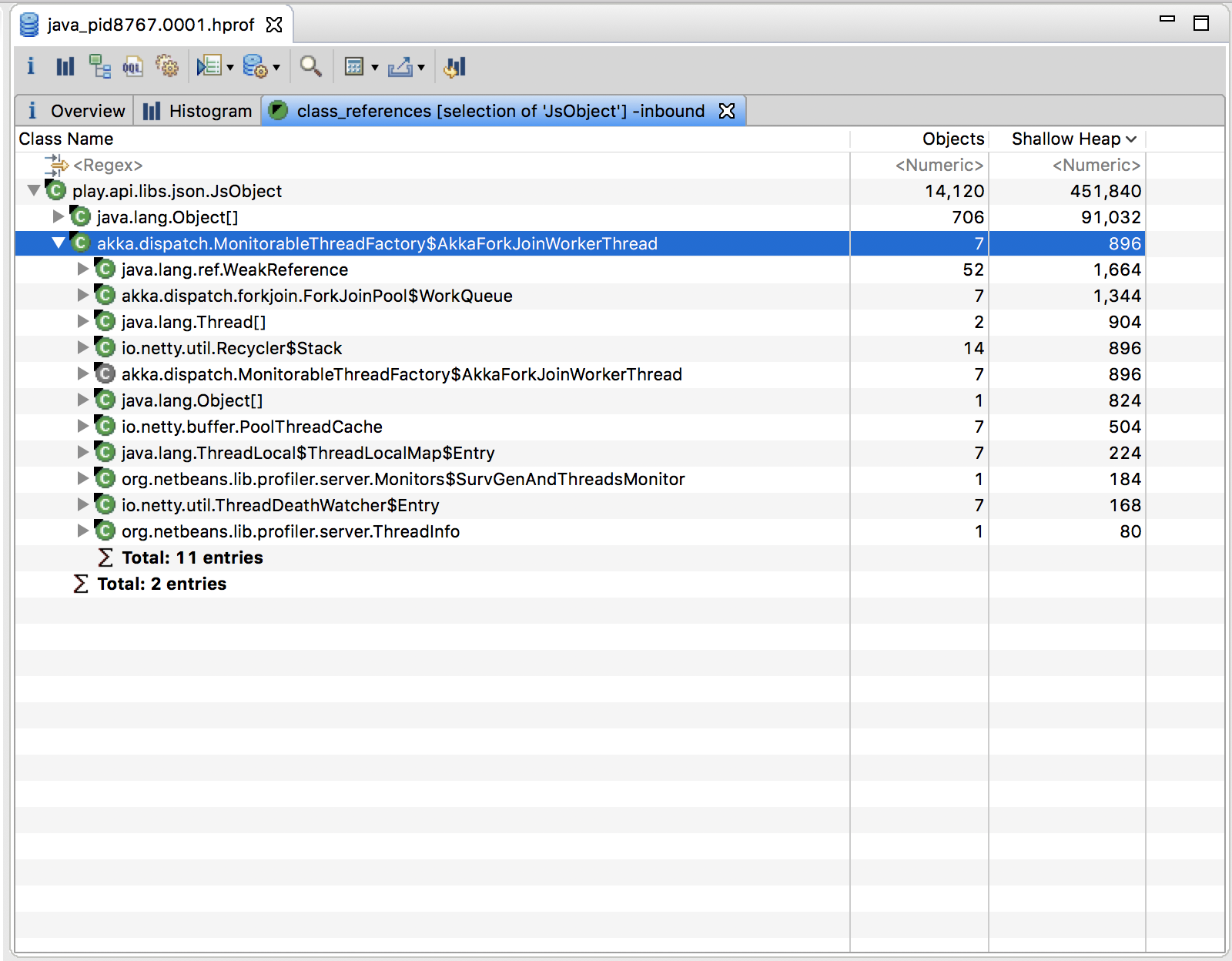This screenshot has height=961, width=1232.
Task: Click the 1,664 shallow heap cell
Action: 1116,270
